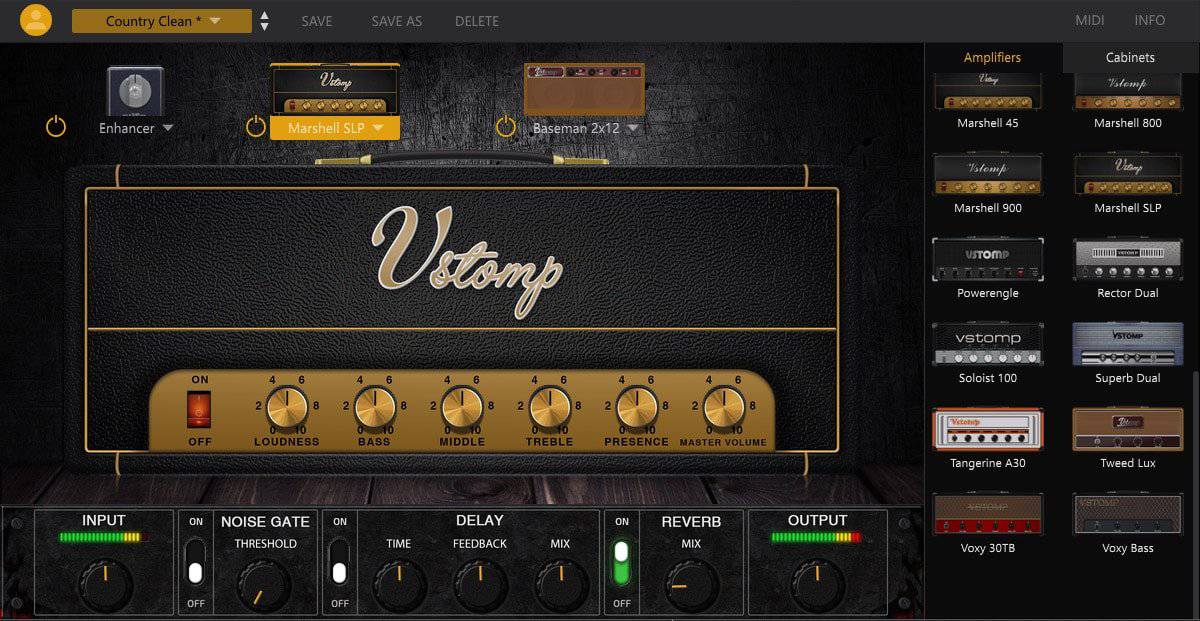Toggle the Delay on/off switch

[x=339, y=562]
